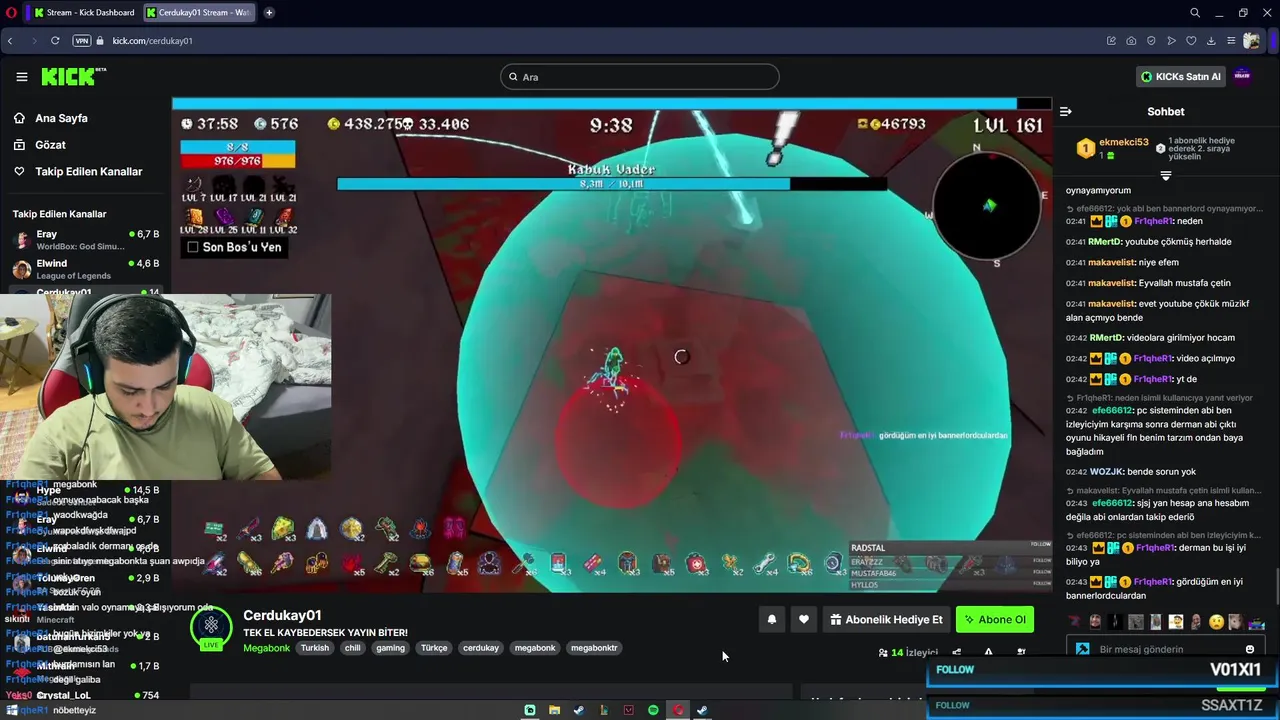Viewport: 1280px width, 720px height.
Task: Click the Turkish tag
Action: [x=315, y=648]
